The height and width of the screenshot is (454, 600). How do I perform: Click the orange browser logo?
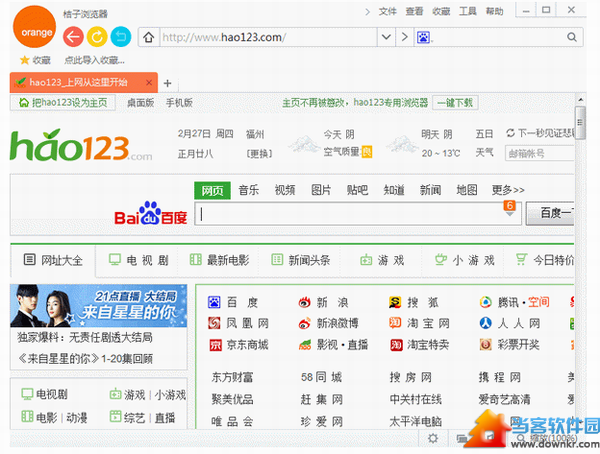[34, 26]
